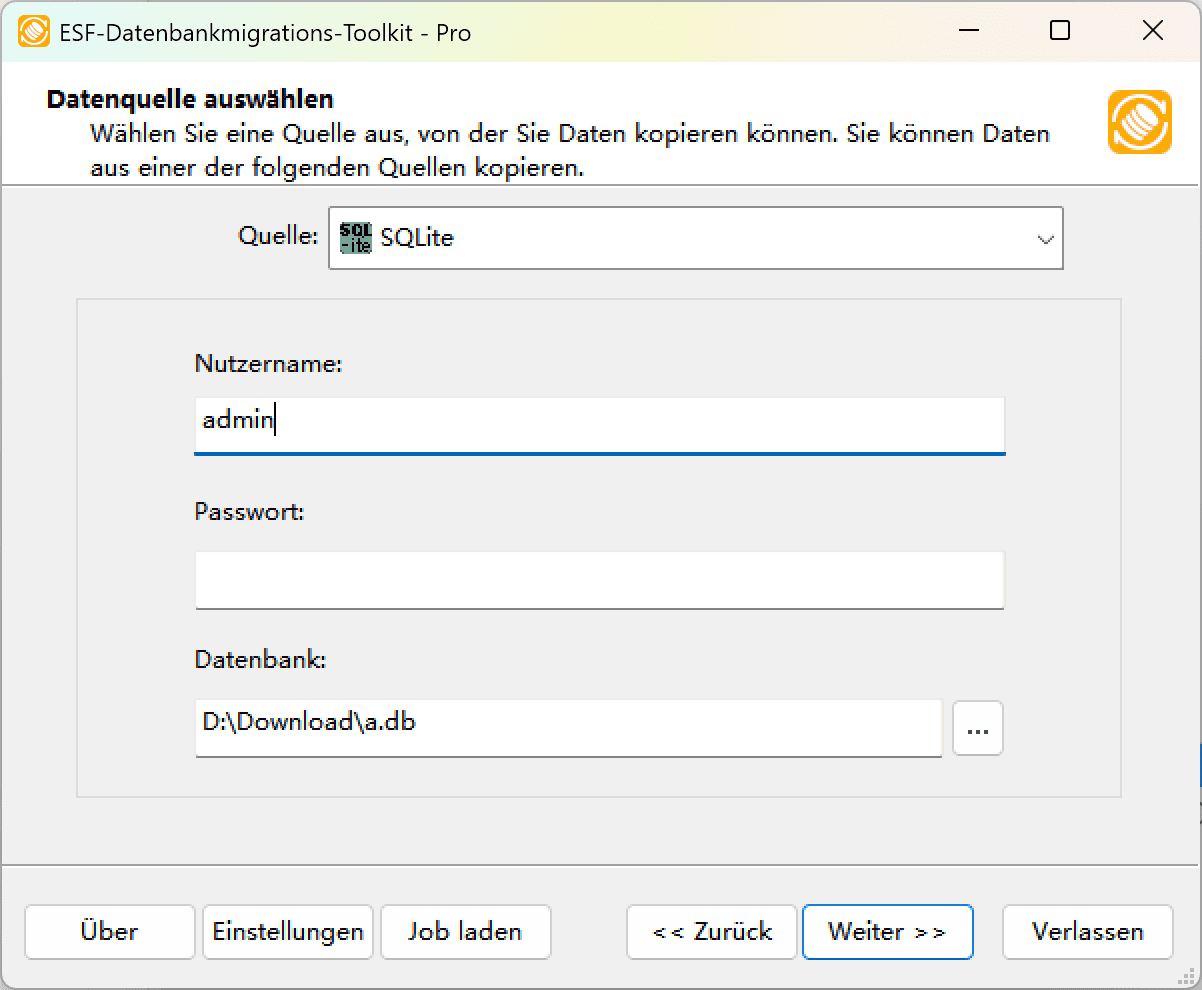This screenshot has width=1202, height=990.
Task: Click the chevron of the SQLite combo box
Action: [1046, 238]
